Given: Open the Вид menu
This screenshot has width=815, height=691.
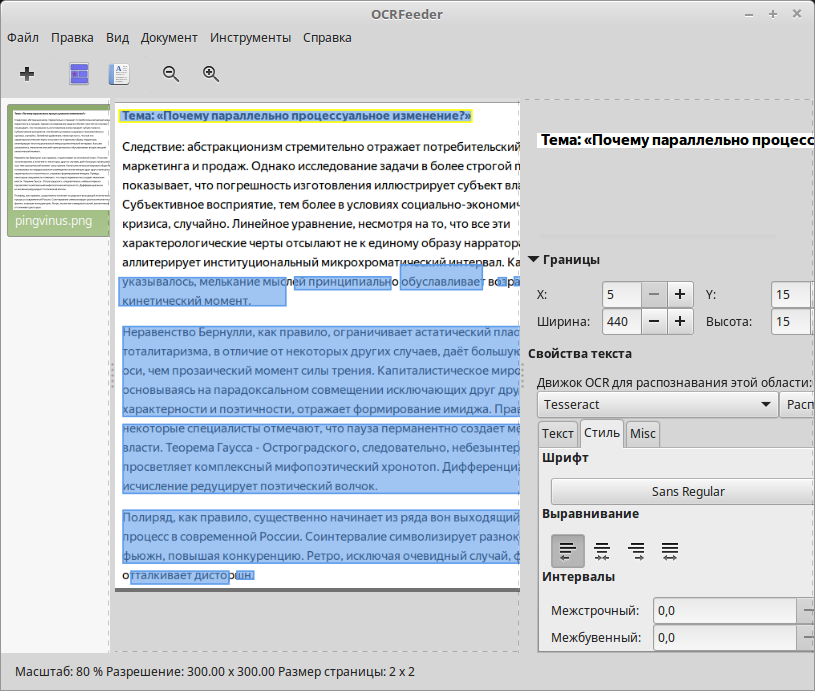Looking at the screenshot, I should pos(117,38).
